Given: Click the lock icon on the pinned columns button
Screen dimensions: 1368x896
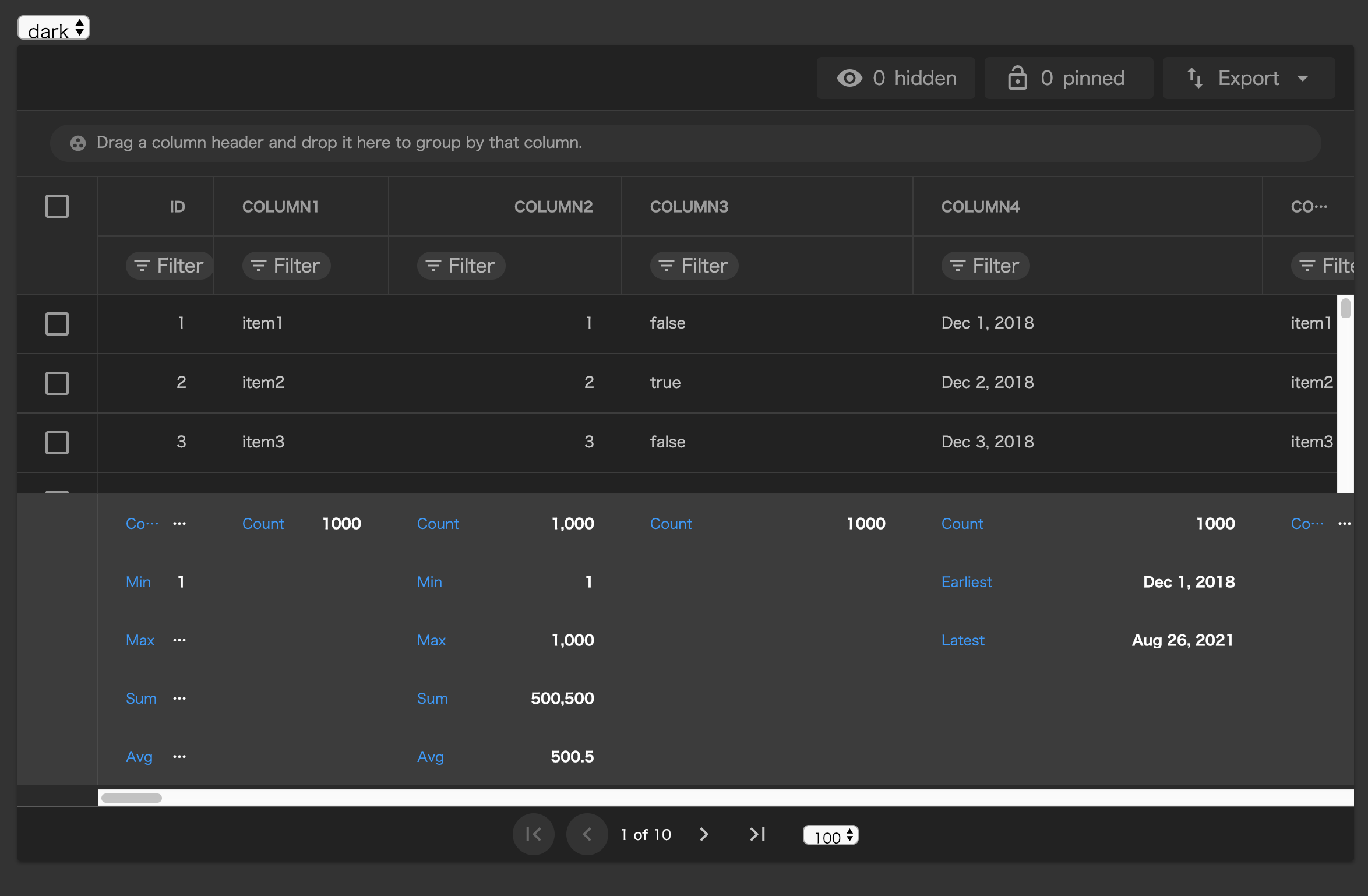Looking at the screenshot, I should (x=1018, y=77).
